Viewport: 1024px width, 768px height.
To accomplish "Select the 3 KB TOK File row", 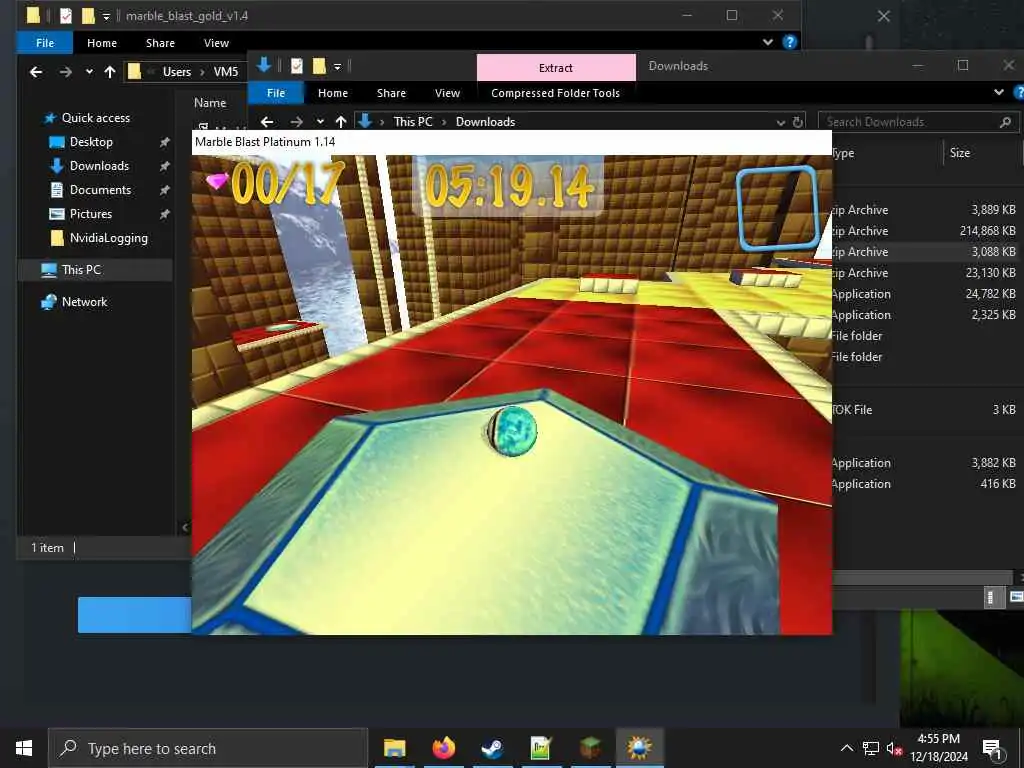I will (925, 410).
